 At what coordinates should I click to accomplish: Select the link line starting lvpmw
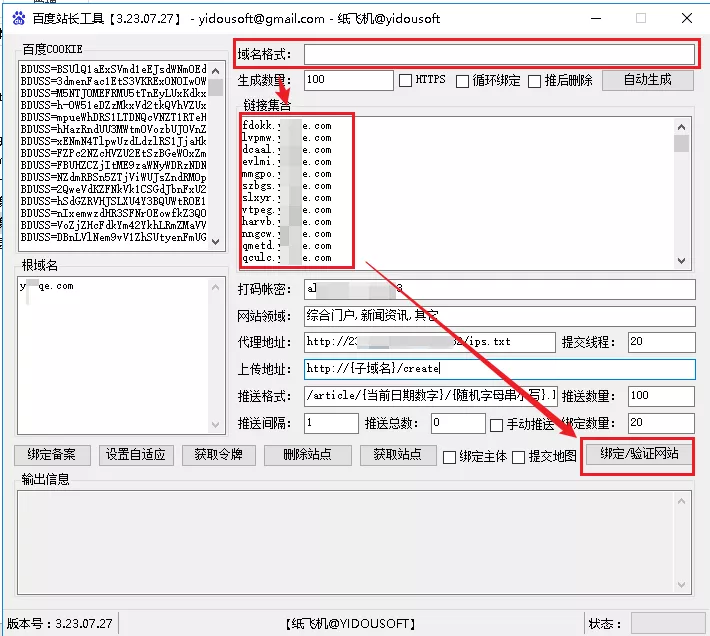pos(287,138)
